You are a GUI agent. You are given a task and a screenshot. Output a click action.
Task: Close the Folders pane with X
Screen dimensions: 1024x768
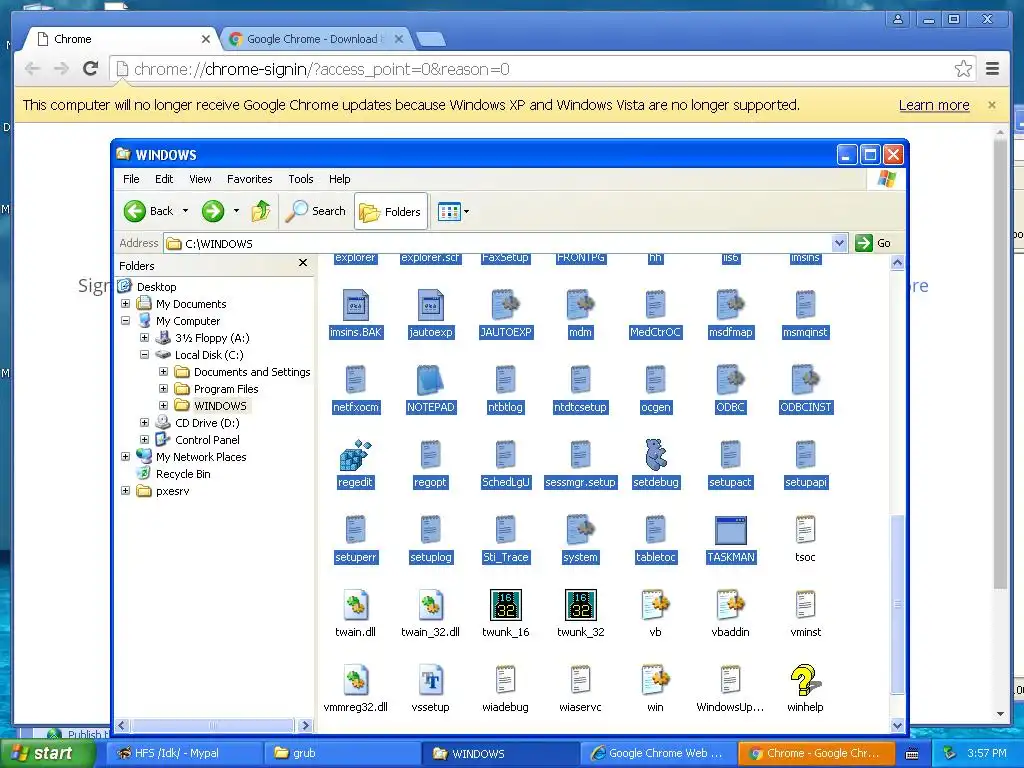tap(303, 263)
